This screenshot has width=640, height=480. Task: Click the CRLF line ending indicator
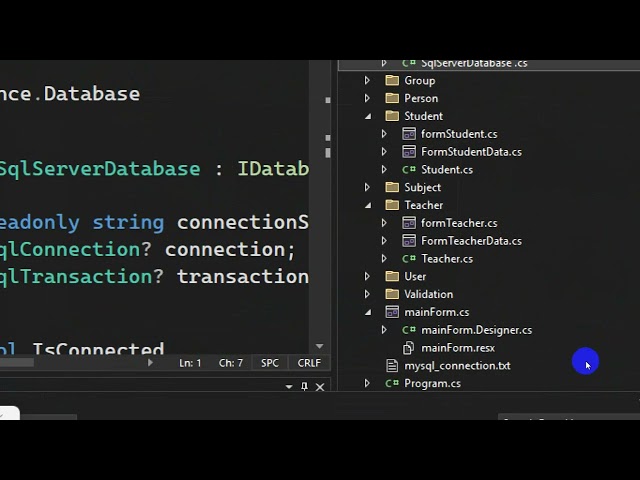(x=309, y=363)
